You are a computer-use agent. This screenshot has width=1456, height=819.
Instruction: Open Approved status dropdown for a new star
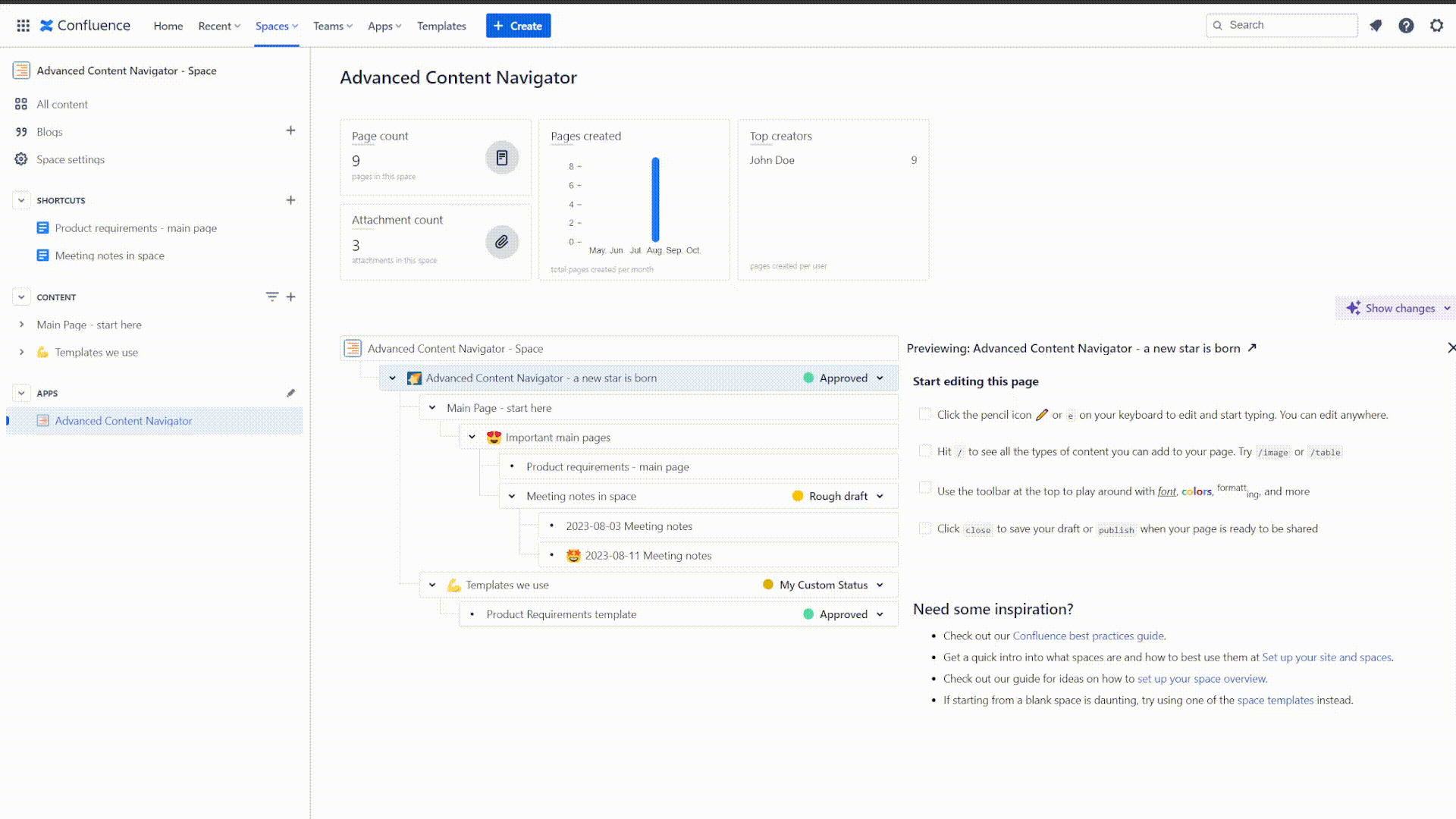pyautogui.click(x=843, y=378)
